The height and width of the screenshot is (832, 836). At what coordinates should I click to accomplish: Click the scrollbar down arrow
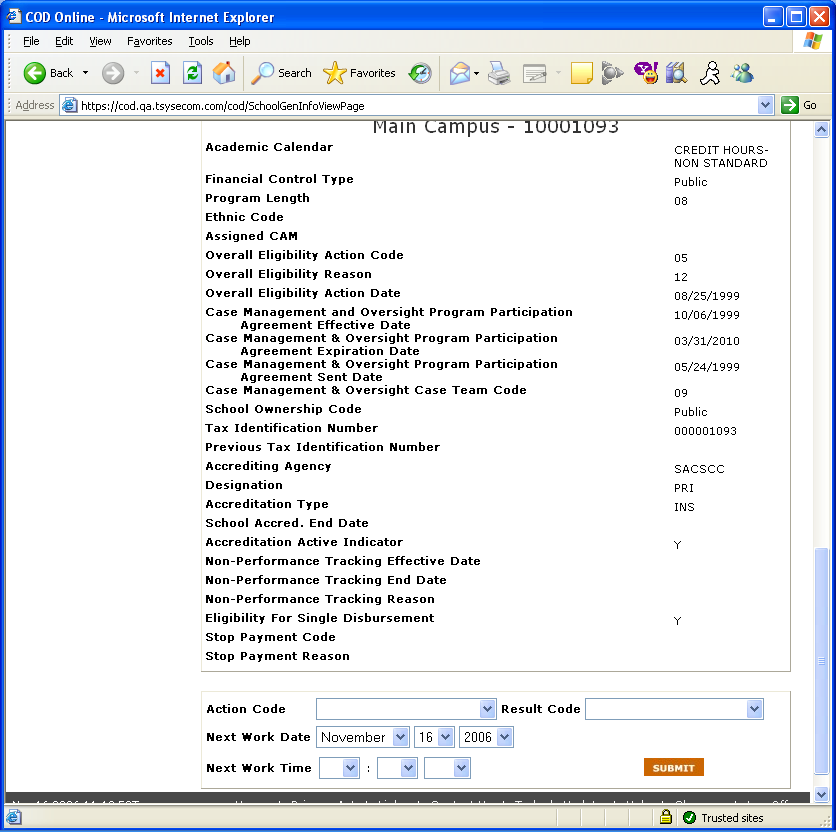(821, 794)
